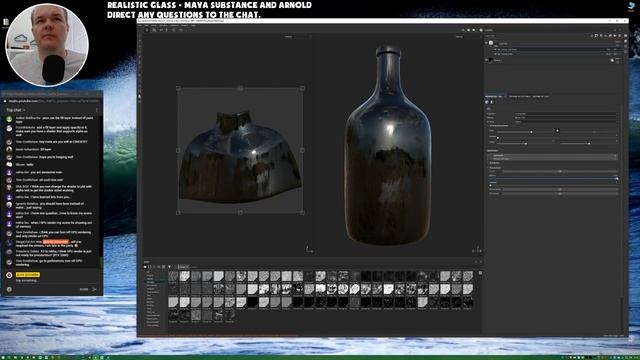Open the Mode menu
640x360 pixels.
[x=154, y=25]
